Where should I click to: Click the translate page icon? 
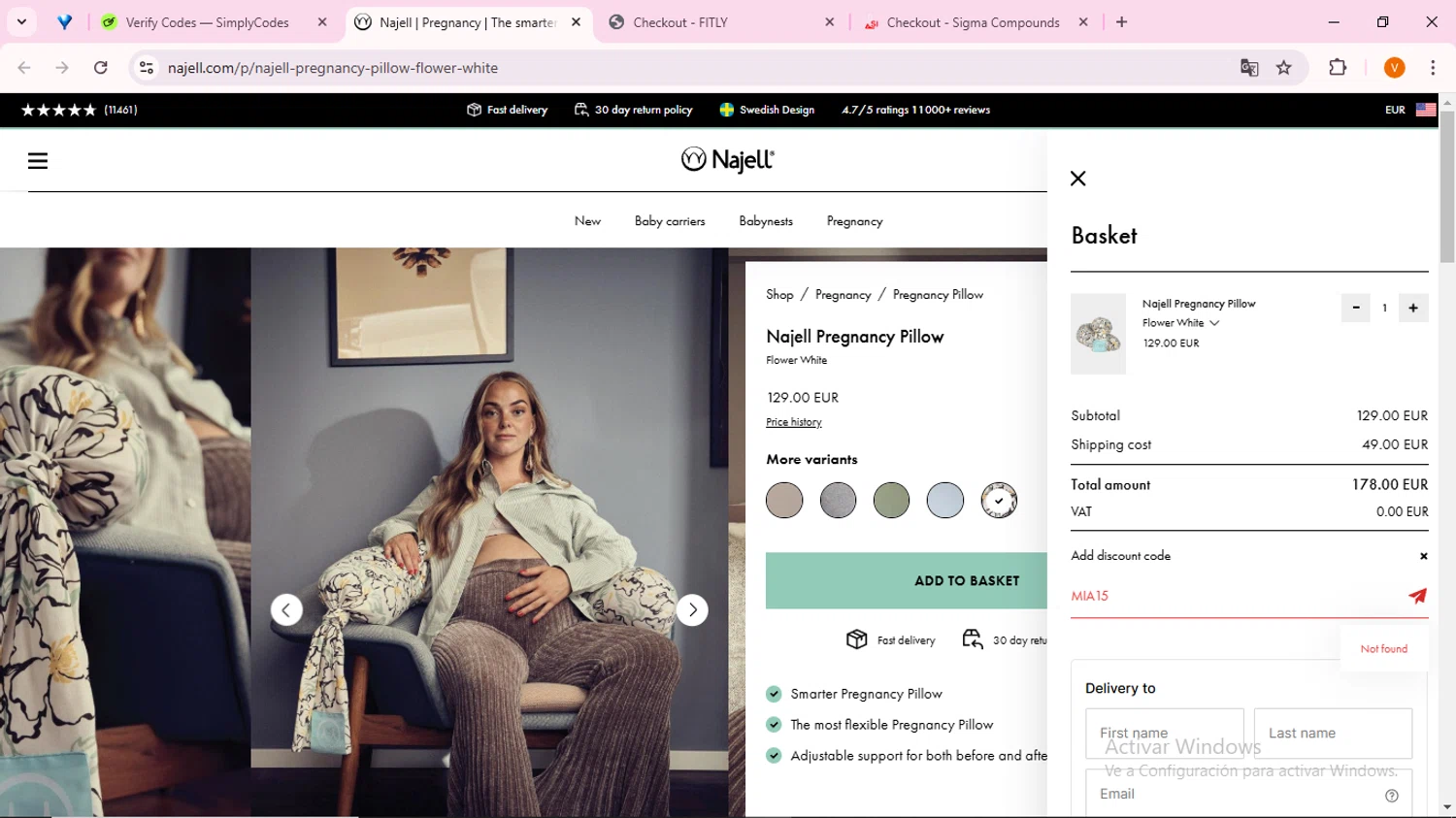[1249, 68]
